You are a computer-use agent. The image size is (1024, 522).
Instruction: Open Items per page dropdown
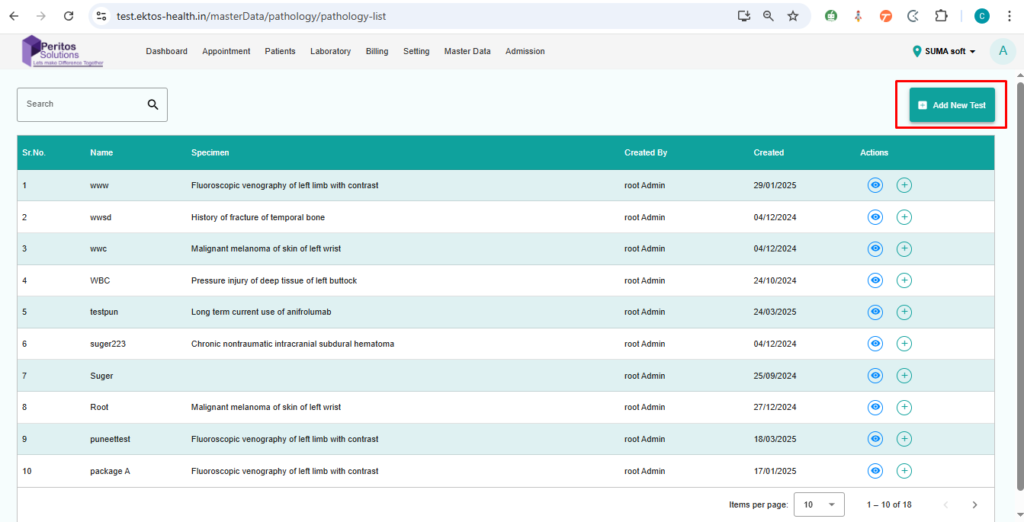coord(819,505)
